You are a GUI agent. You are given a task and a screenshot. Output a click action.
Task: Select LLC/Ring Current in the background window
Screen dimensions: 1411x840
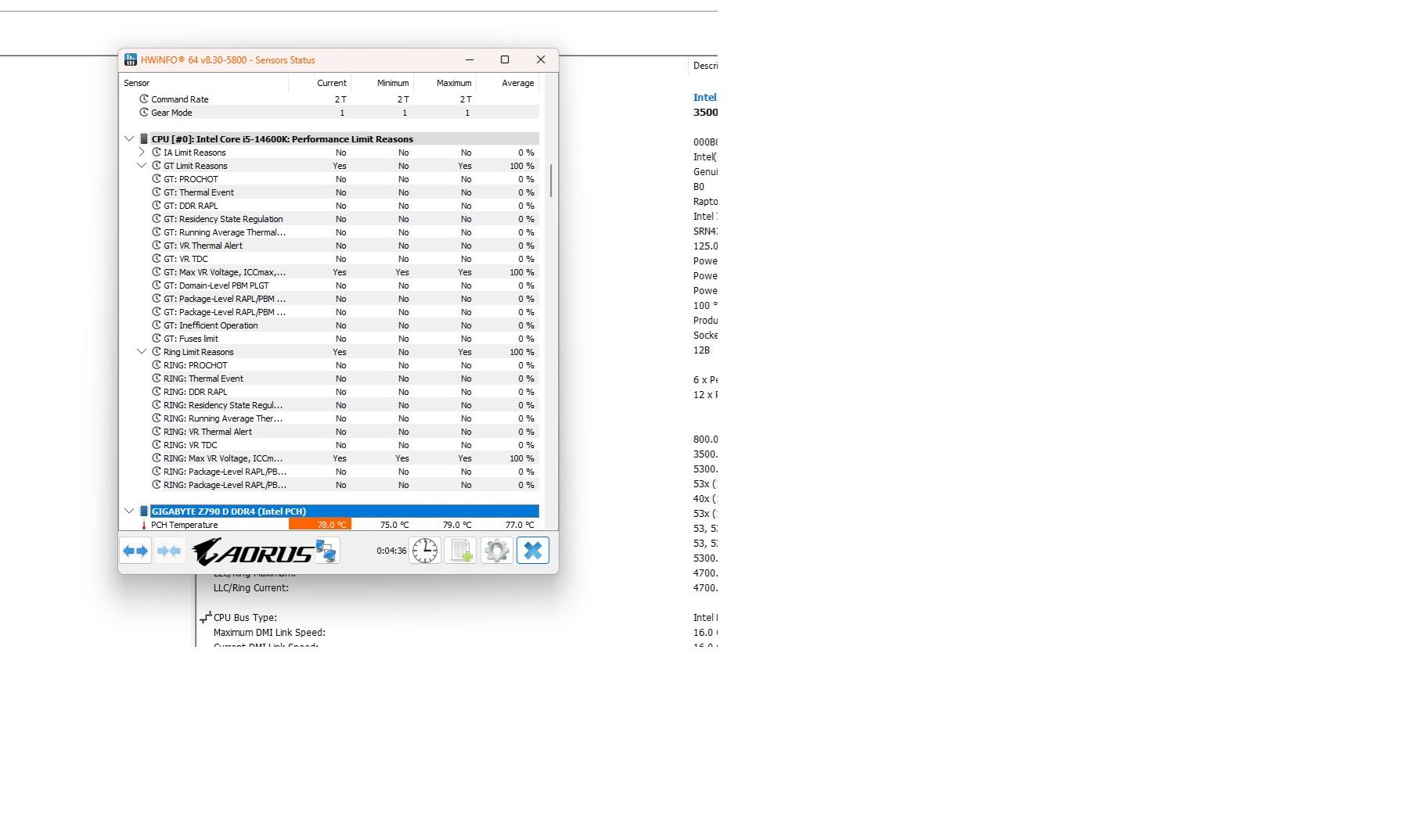click(251, 588)
